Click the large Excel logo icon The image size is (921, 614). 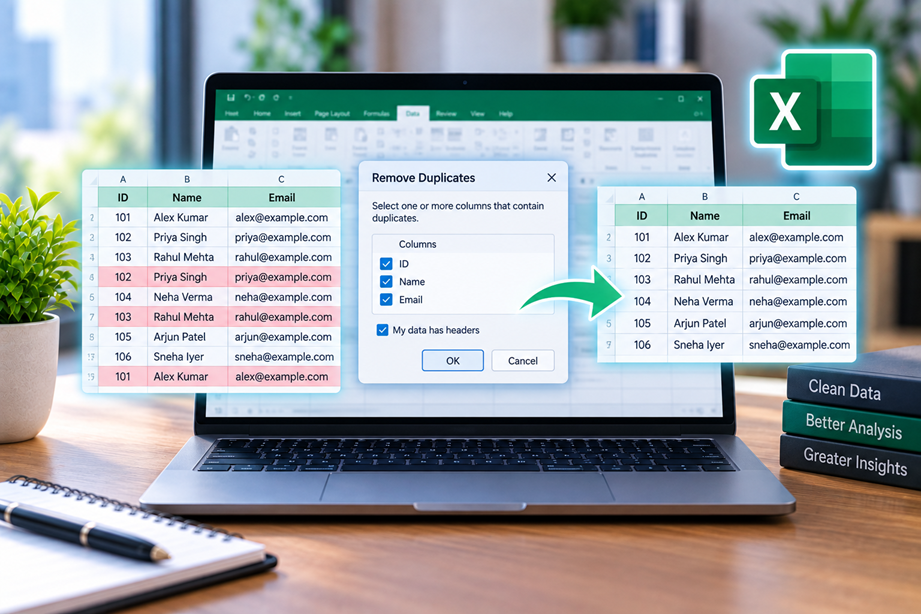point(814,110)
